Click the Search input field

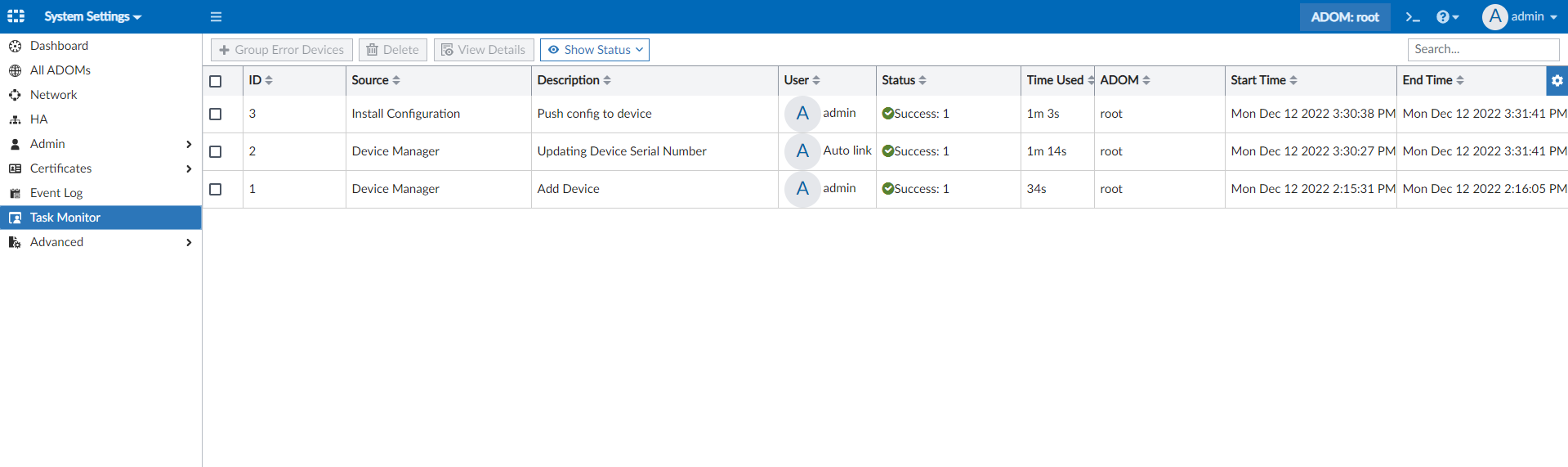pyautogui.click(x=1482, y=49)
